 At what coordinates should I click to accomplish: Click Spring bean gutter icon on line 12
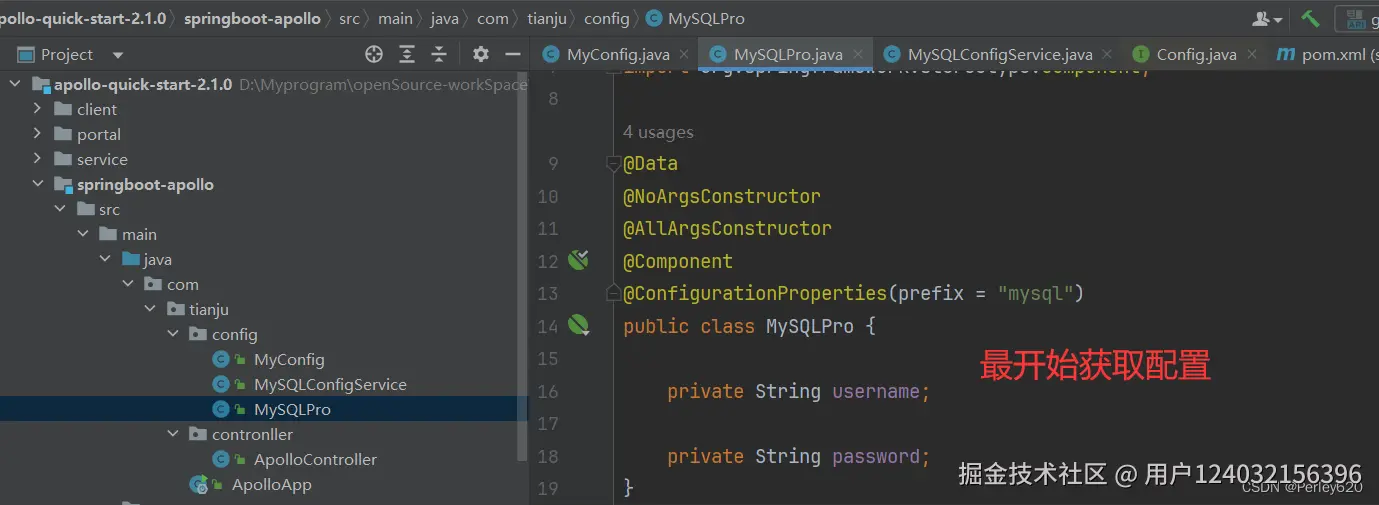[578, 260]
